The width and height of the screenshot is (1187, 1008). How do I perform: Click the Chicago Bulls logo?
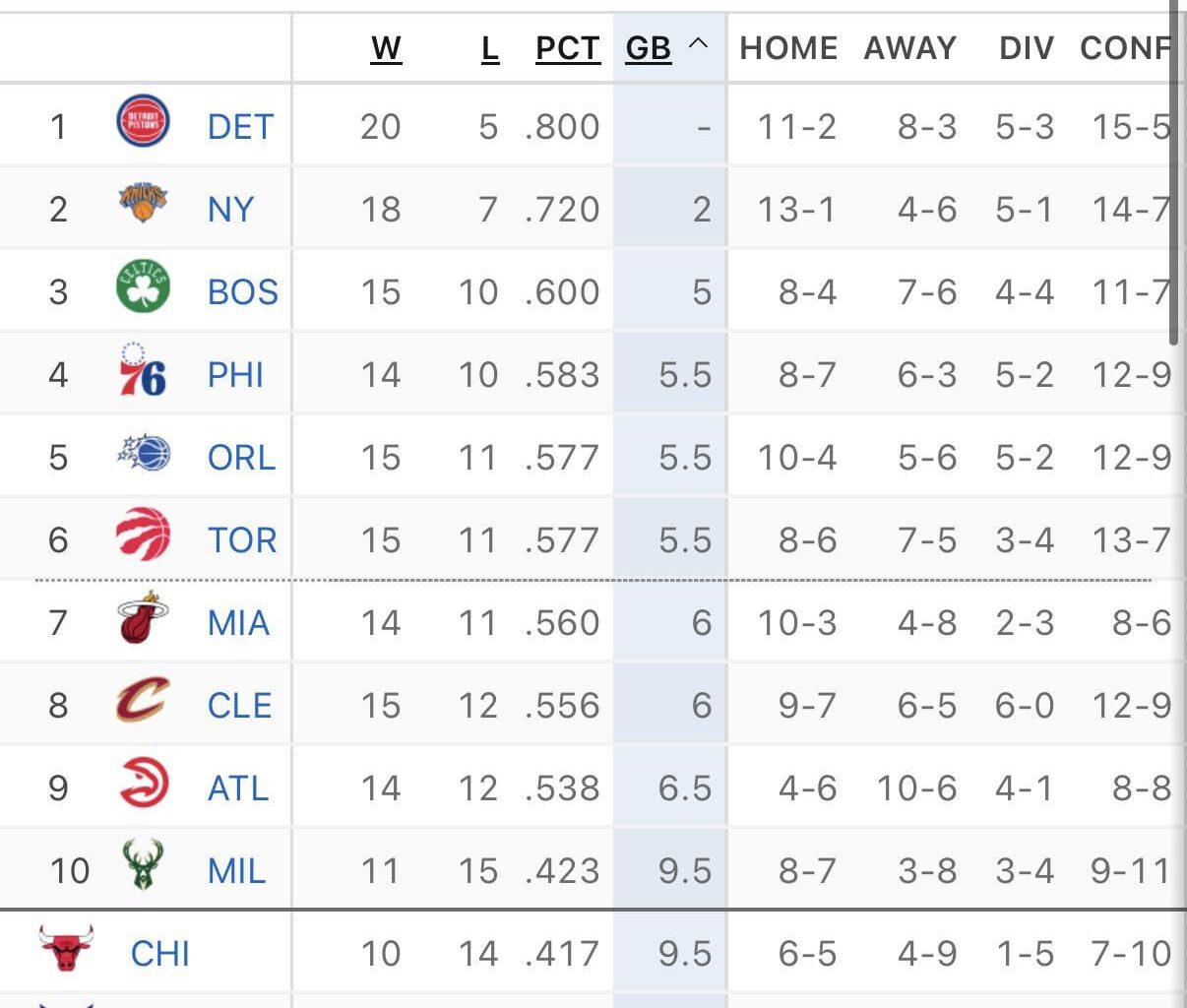[66, 949]
